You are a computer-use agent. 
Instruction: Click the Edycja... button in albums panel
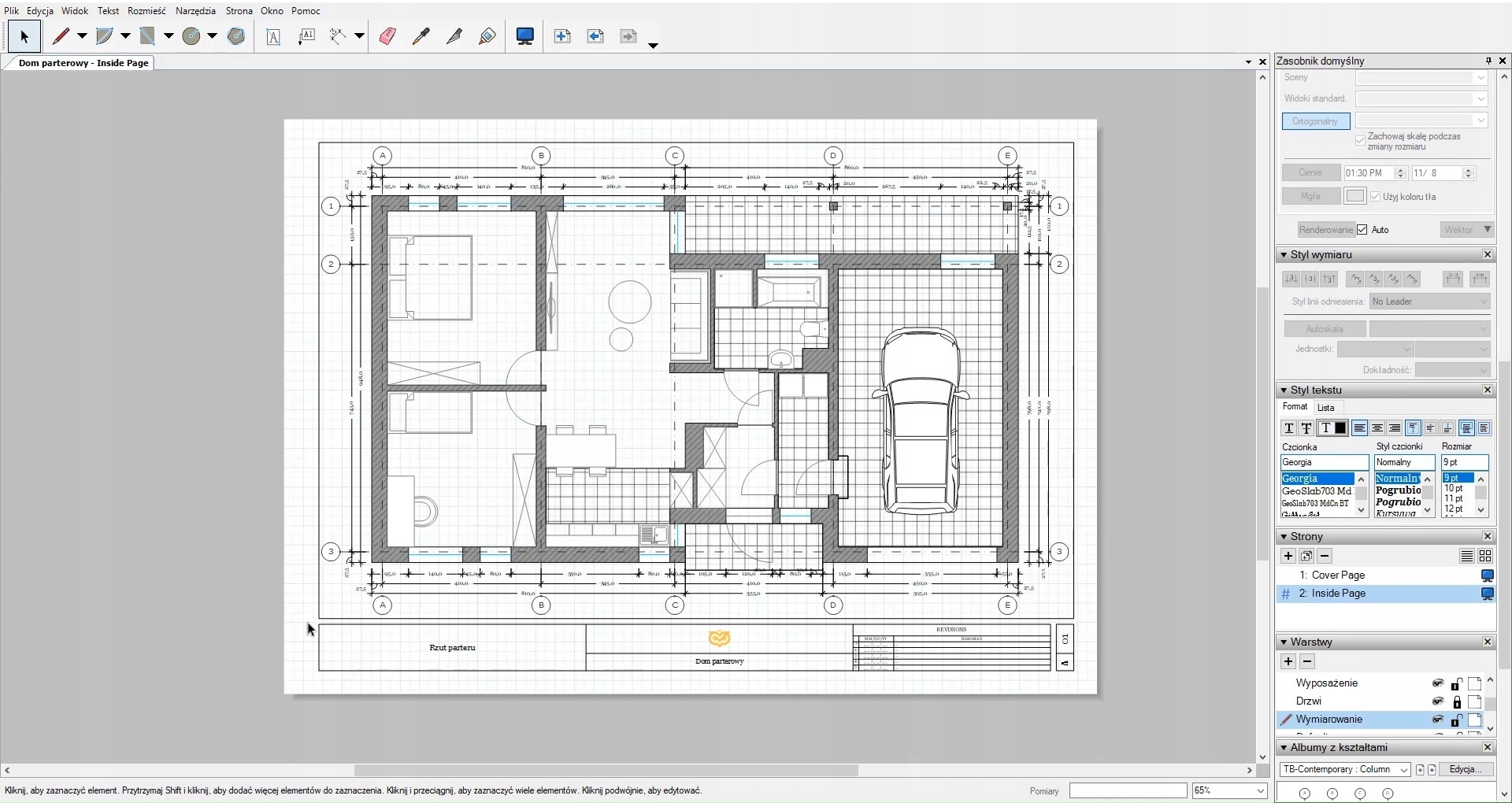[1466, 770]
